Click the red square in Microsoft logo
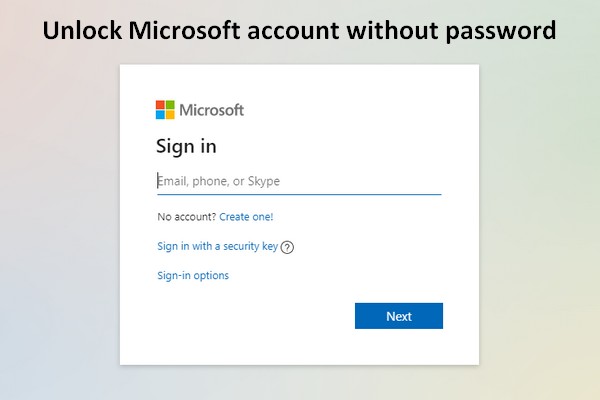 (160, 105)
